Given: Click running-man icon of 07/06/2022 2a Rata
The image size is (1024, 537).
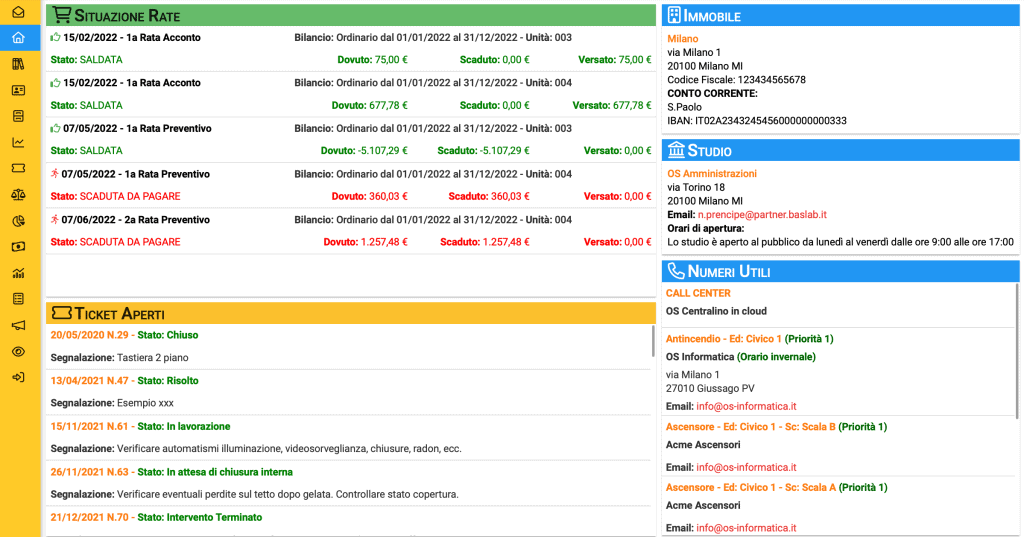Looking at the screenshot, I should click(55, 220).
